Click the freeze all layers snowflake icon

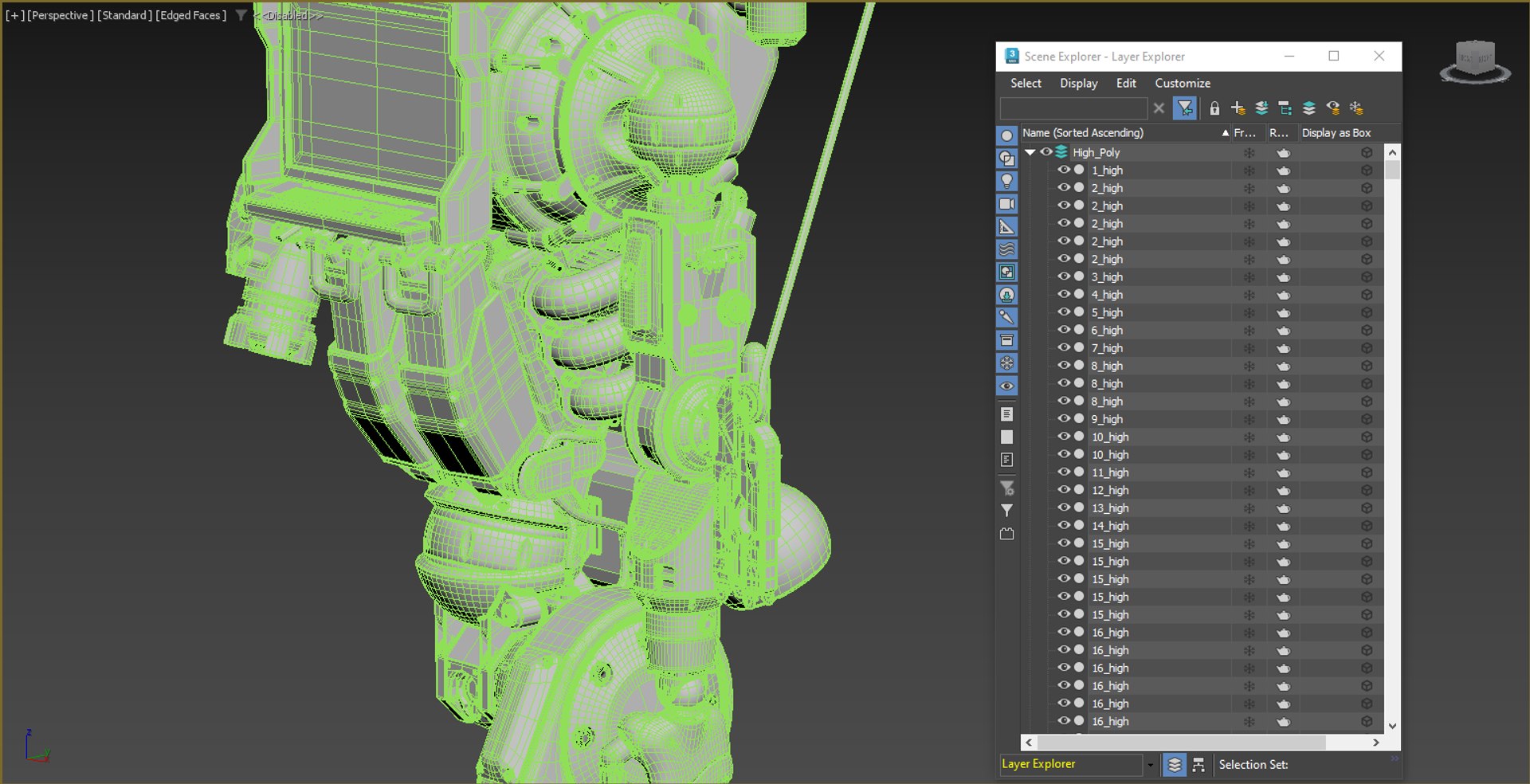click(x=1356, y=108)
